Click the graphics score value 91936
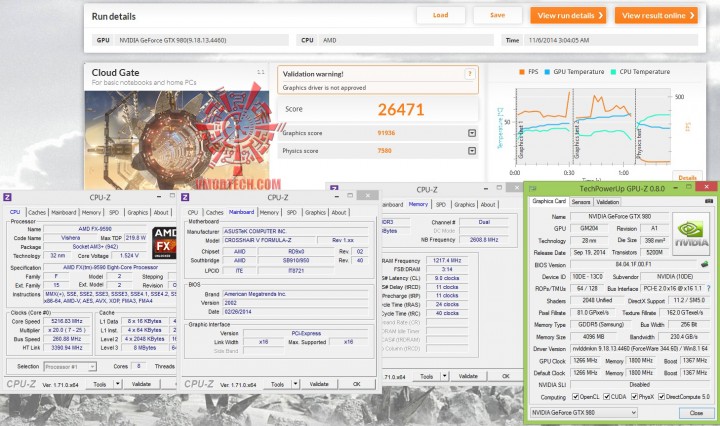Screen dimensions: 720x426 [386, 133]
